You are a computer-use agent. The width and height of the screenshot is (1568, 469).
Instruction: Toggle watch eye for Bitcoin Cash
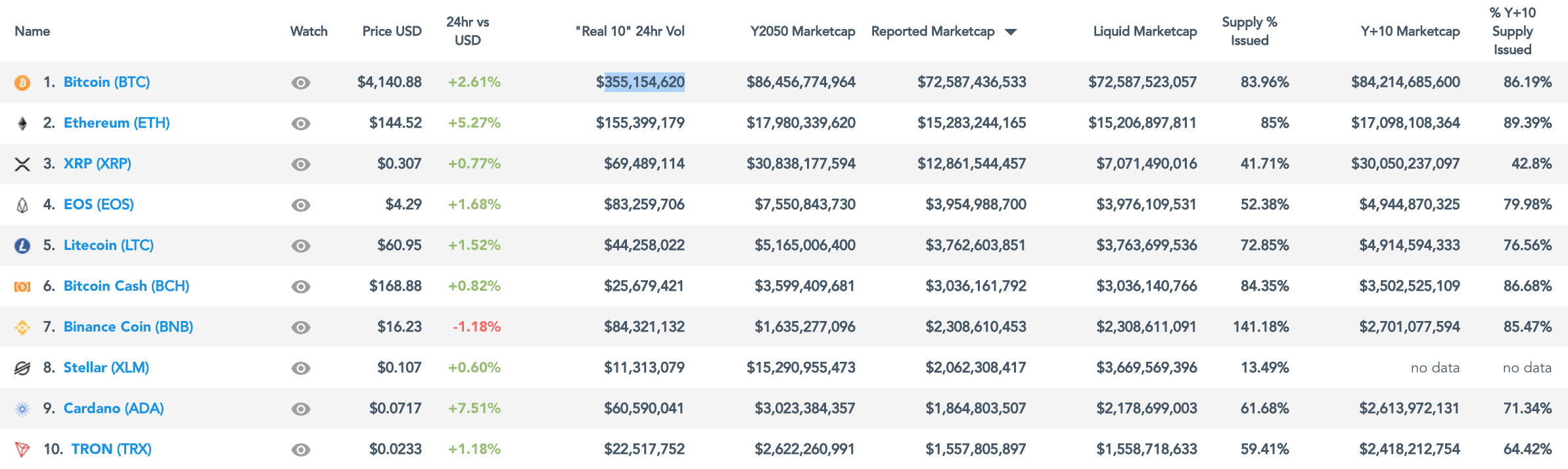point(301,287)
